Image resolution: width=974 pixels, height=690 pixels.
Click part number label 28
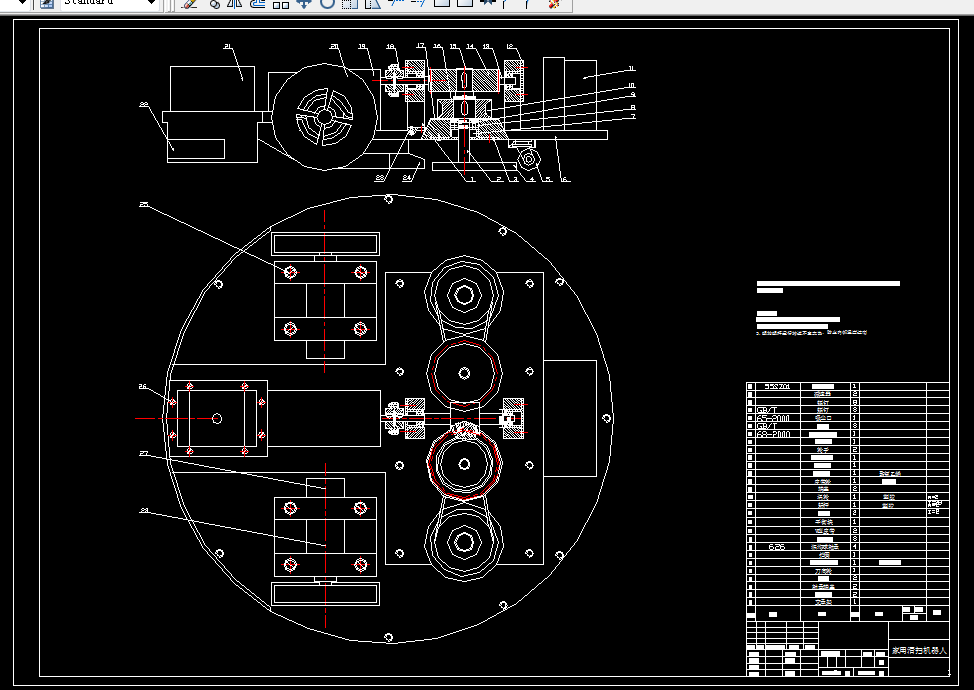click(x=144, y=511)
